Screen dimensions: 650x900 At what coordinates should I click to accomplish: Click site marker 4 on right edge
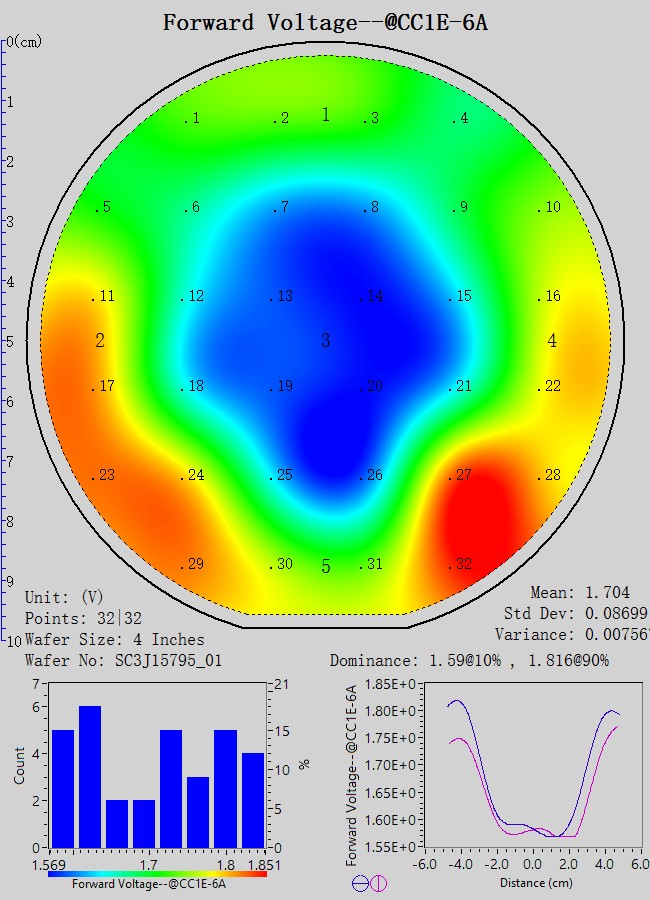point(552,341)
